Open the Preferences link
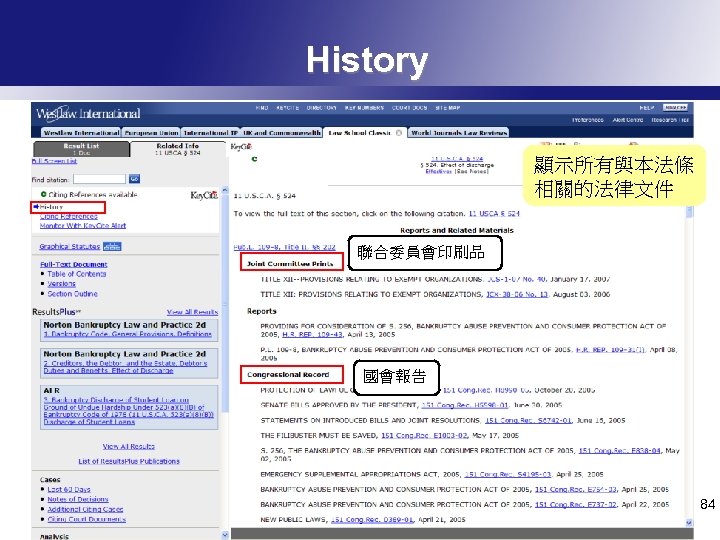Screen dimensions: 720x540 [x=588, y=120]
